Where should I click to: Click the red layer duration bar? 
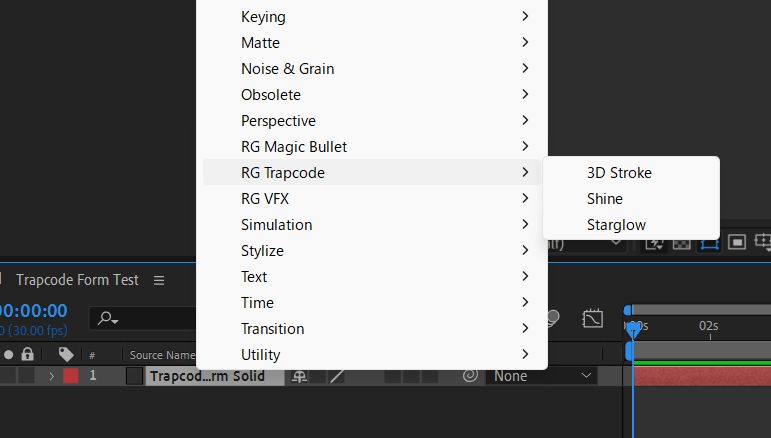pyautogui.click(x=702, y=376)
